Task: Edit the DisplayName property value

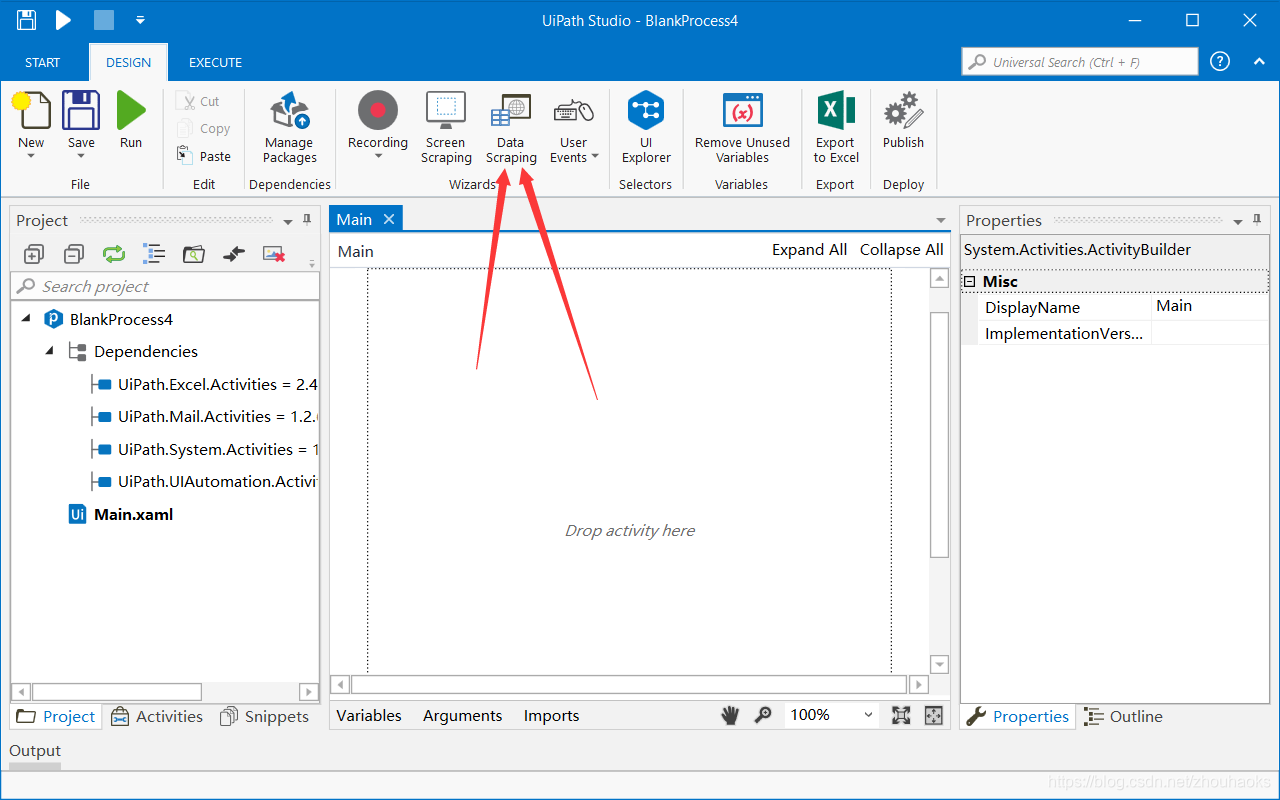Action: click(x=1210, y=307)
